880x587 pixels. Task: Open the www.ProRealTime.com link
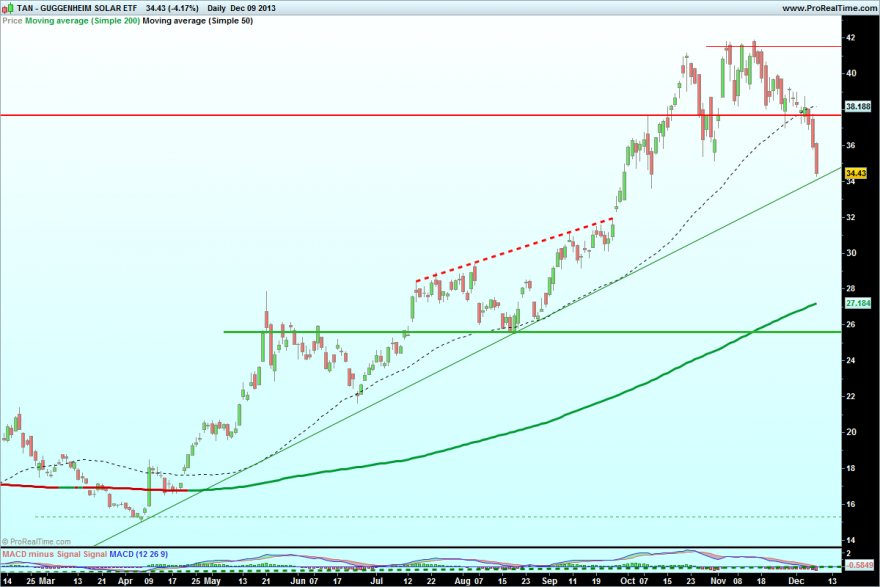[828, 8]
